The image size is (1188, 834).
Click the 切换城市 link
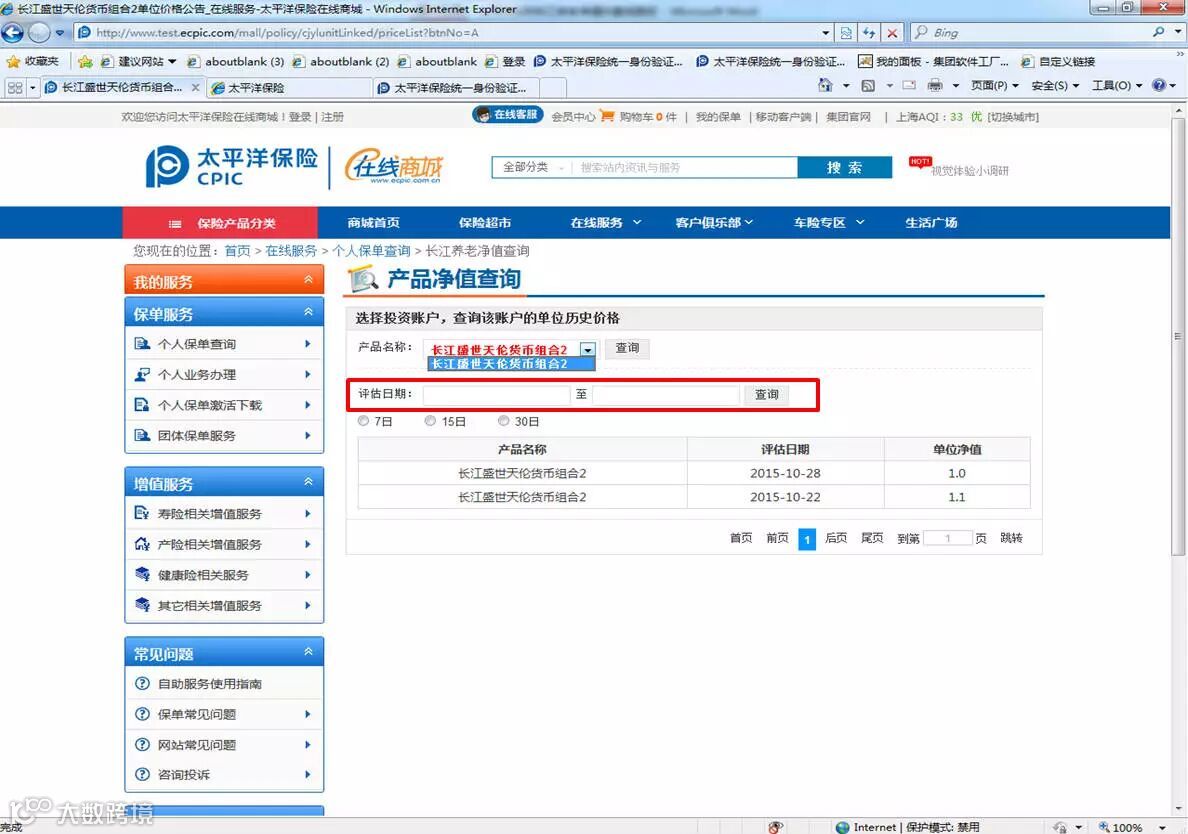point(1013,117)
